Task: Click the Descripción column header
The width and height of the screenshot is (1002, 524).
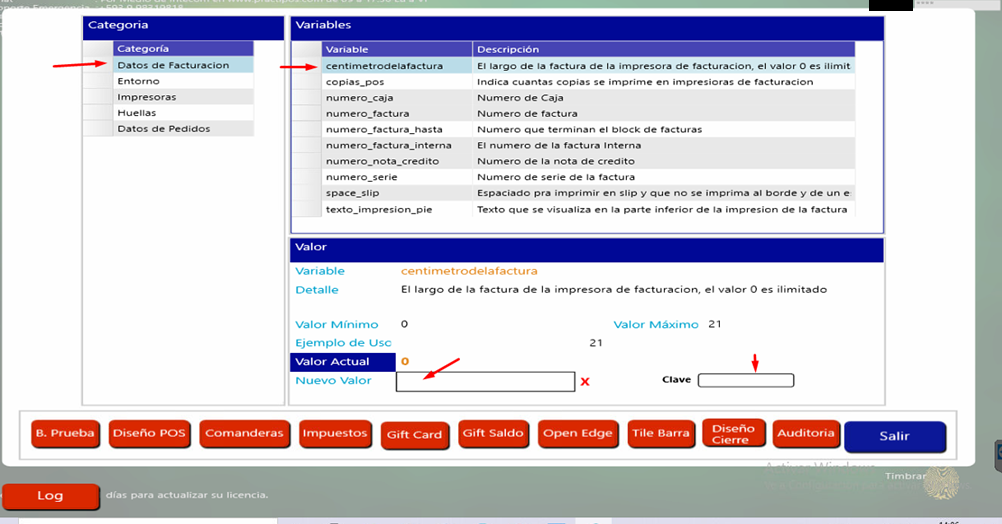Action: point(663,49)
